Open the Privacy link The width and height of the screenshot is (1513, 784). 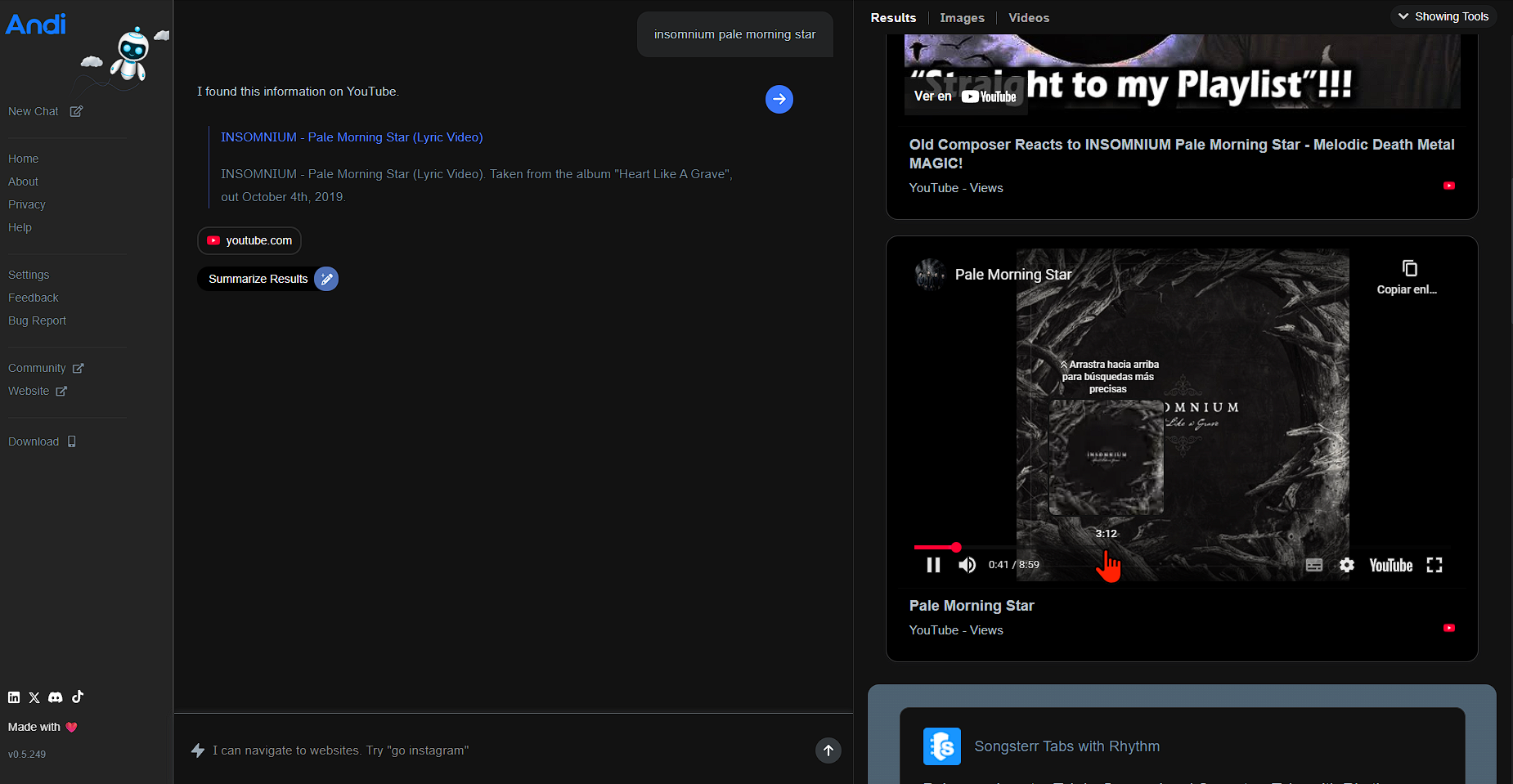point(27,204)
